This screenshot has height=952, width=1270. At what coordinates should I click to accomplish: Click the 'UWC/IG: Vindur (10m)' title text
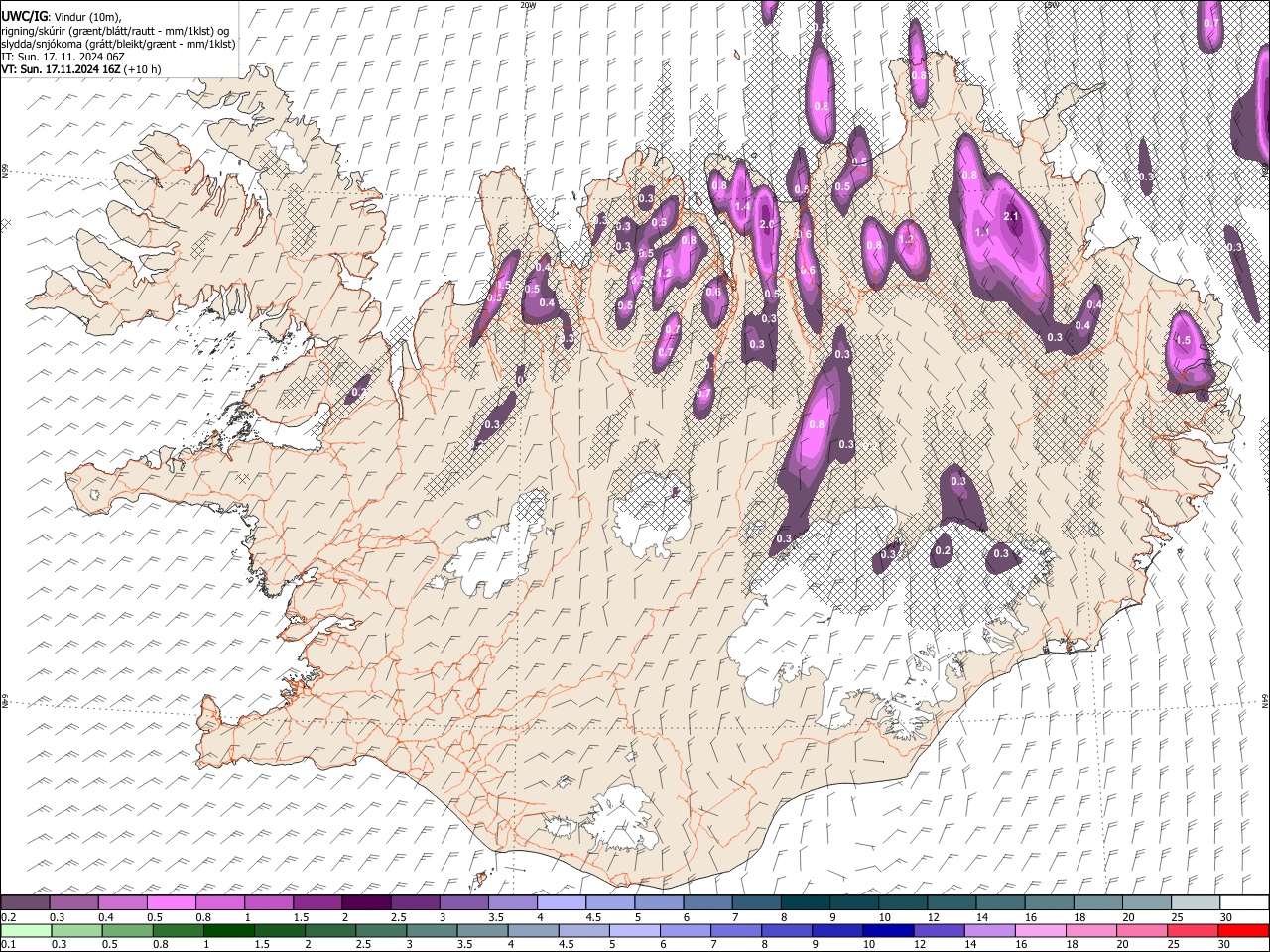[61, 17]
